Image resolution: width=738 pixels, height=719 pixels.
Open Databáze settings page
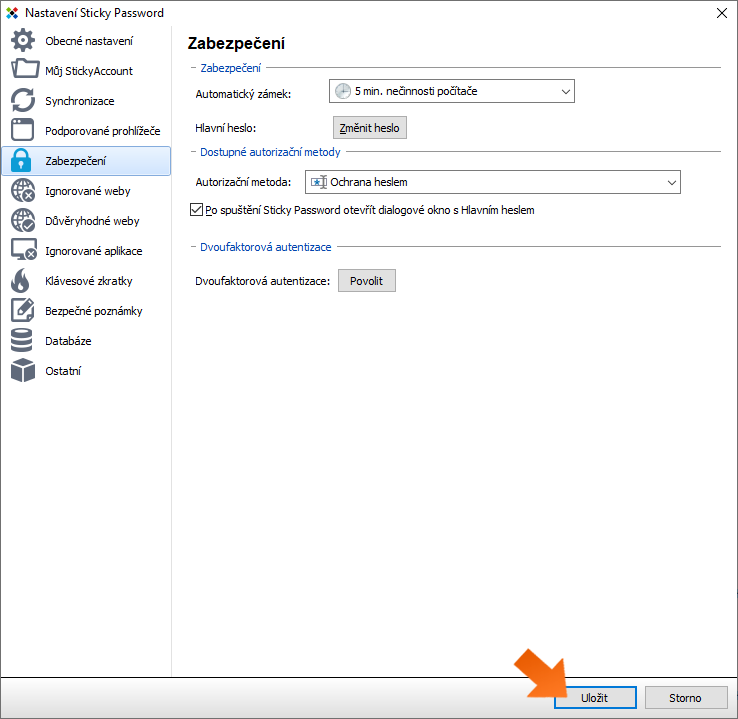point(86,341)
